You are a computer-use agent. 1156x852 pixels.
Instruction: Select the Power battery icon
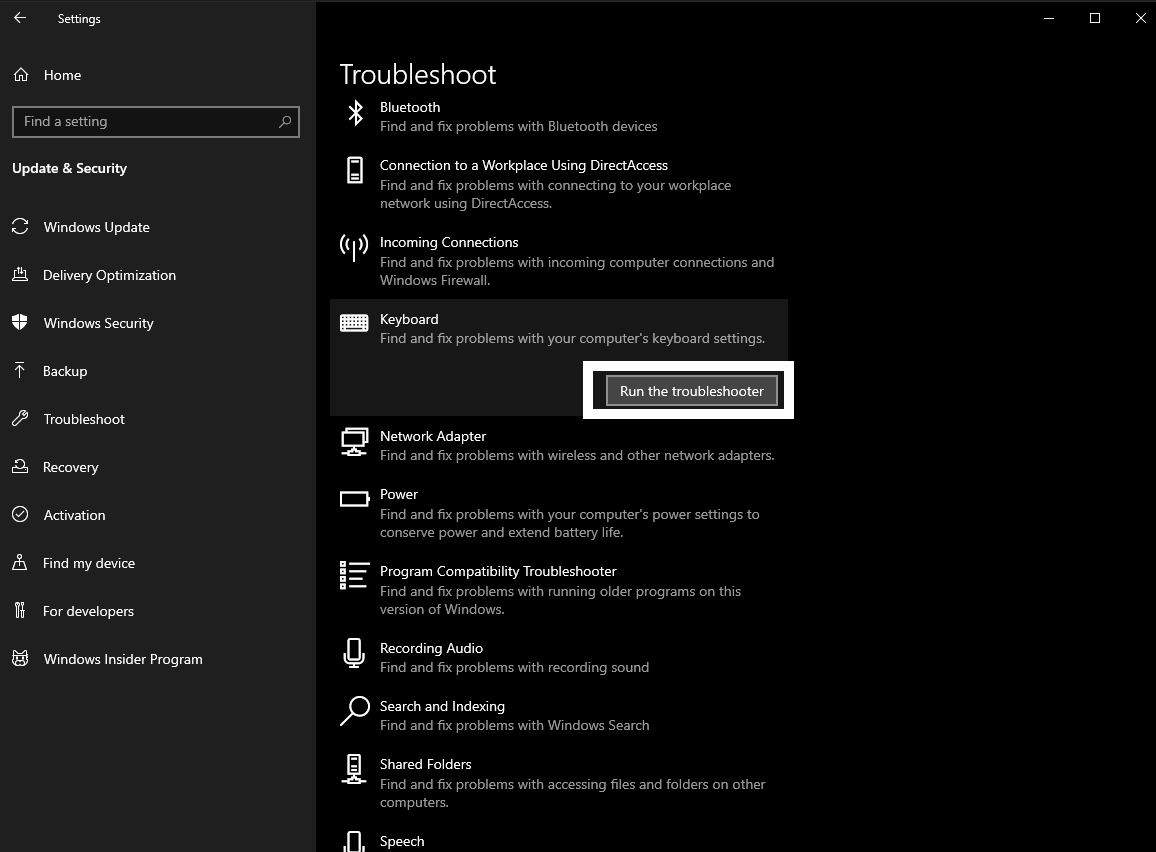point(353,498)
